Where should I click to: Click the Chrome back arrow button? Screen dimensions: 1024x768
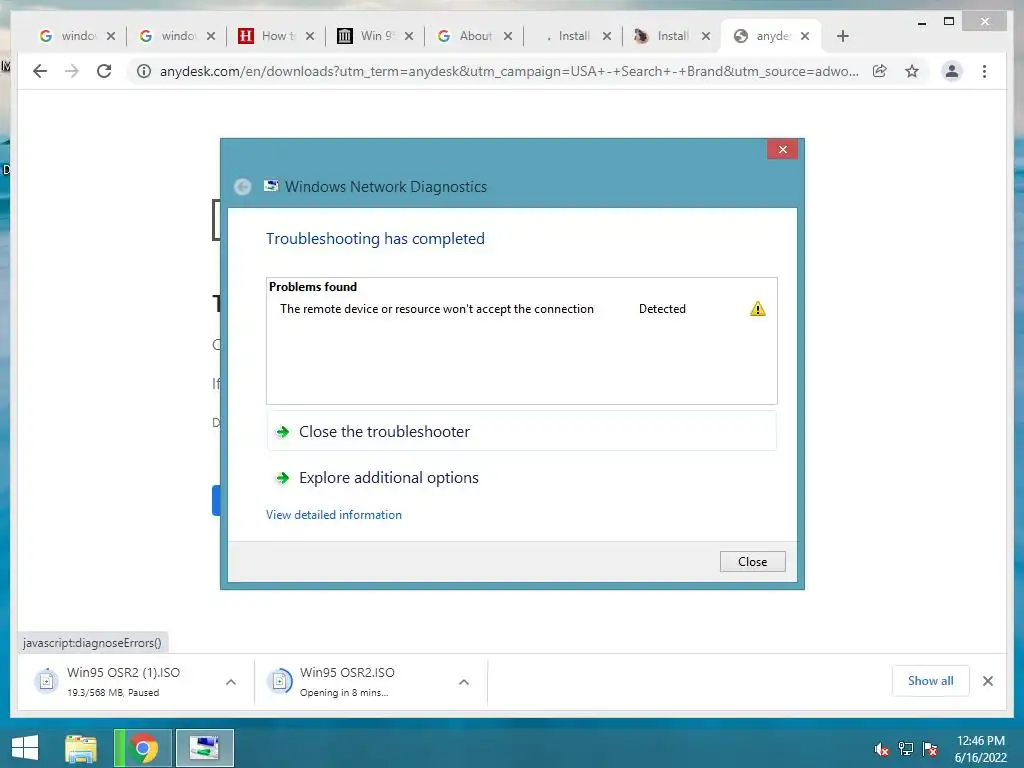(40, 71)
